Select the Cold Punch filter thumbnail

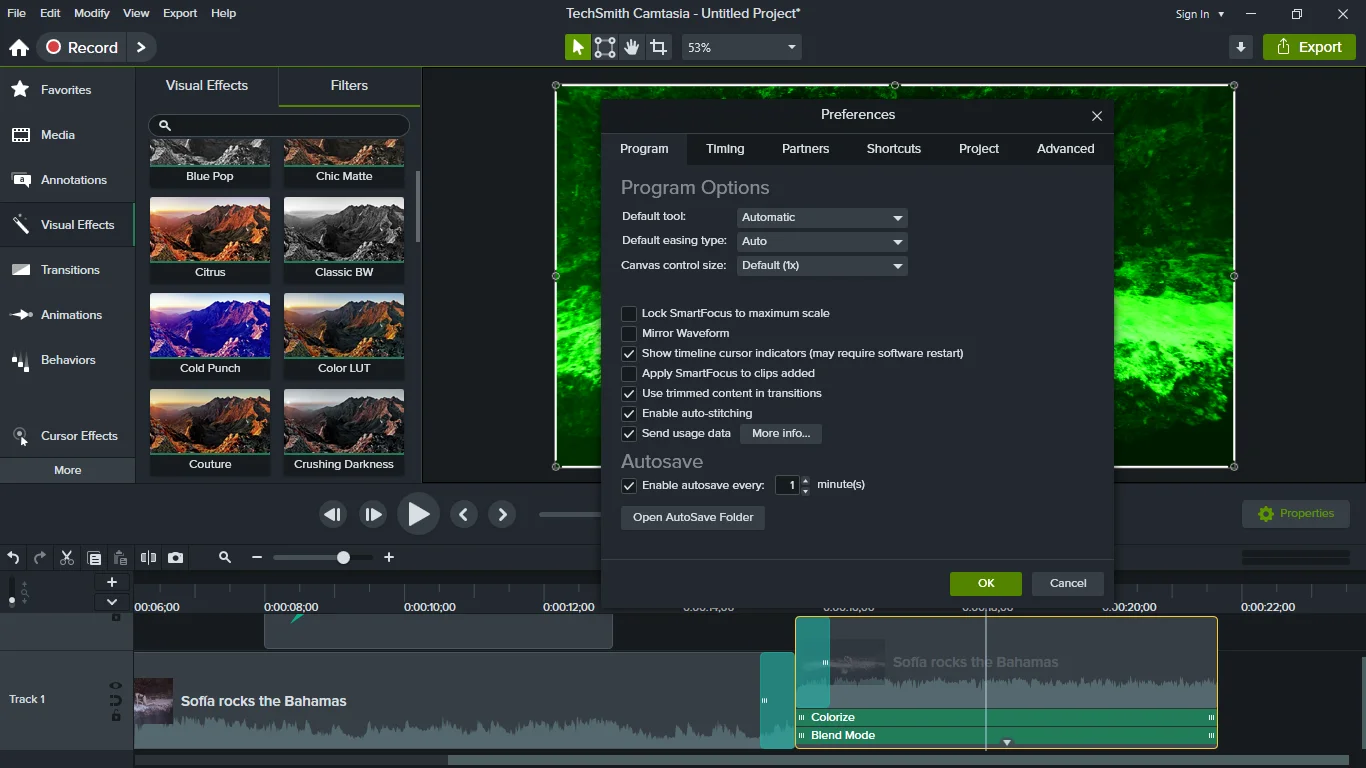point(210,325)
